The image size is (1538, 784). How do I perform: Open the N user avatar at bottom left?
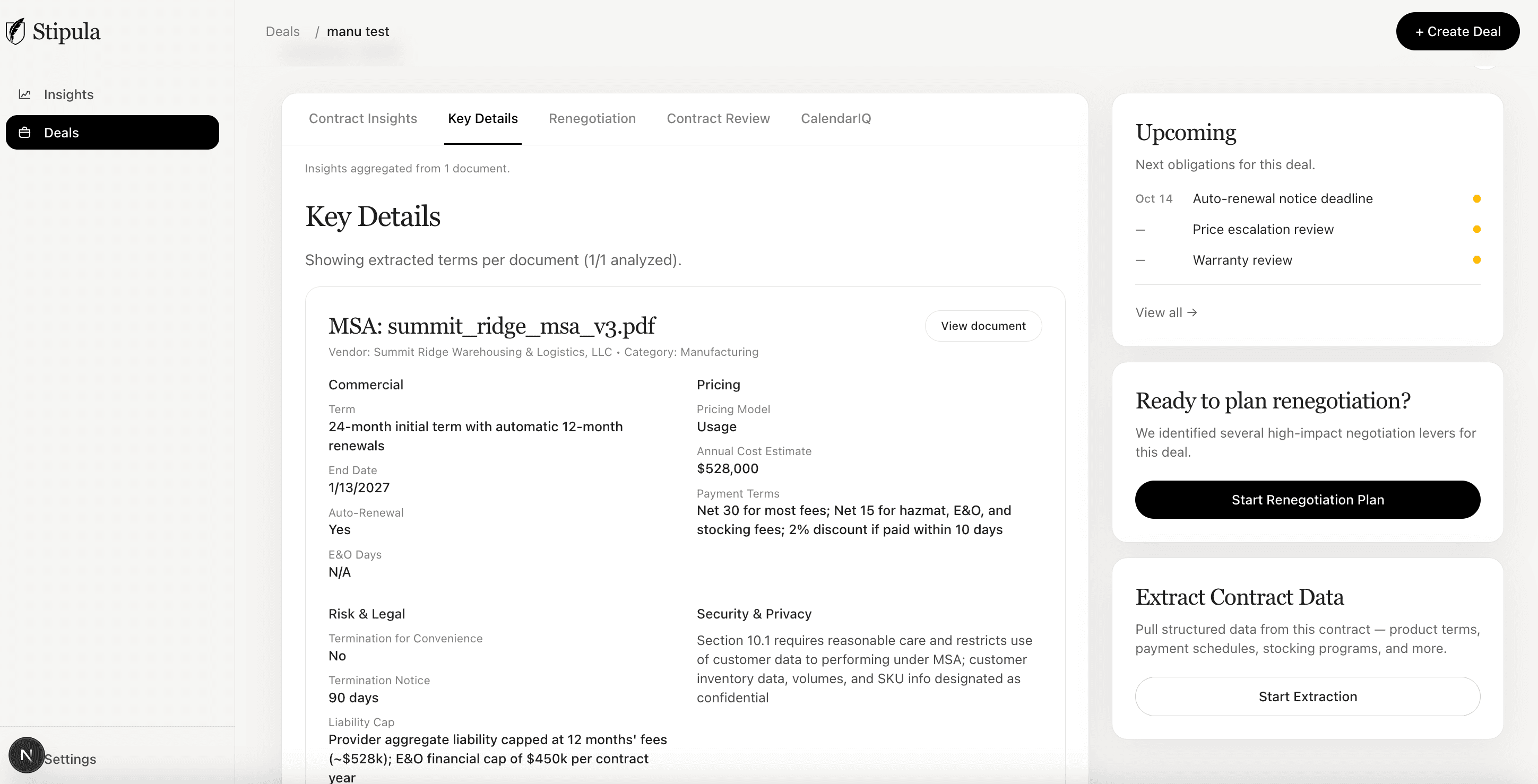click(x=27, y=755)
